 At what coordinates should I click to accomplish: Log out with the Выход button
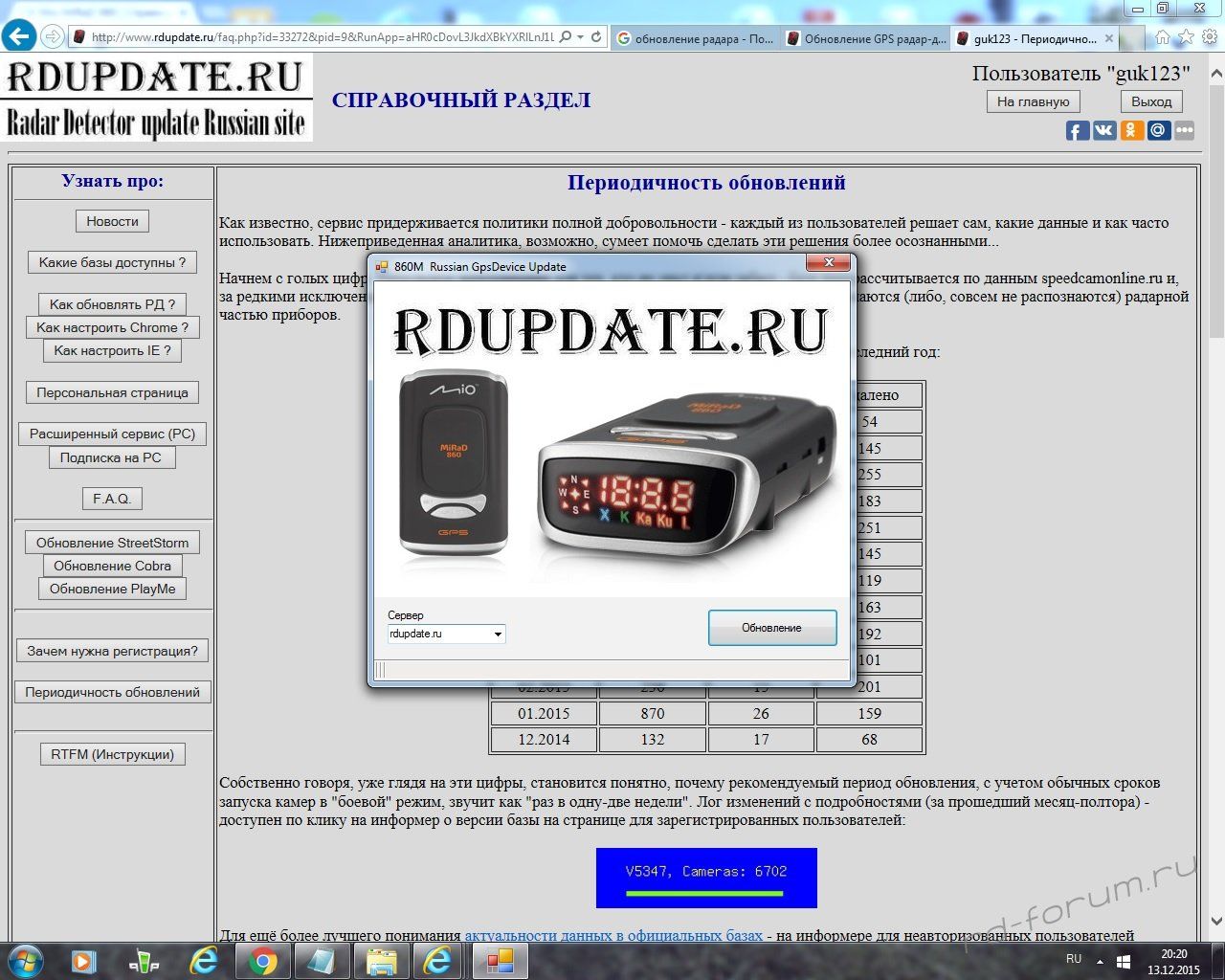click(x=1151, y=101)
